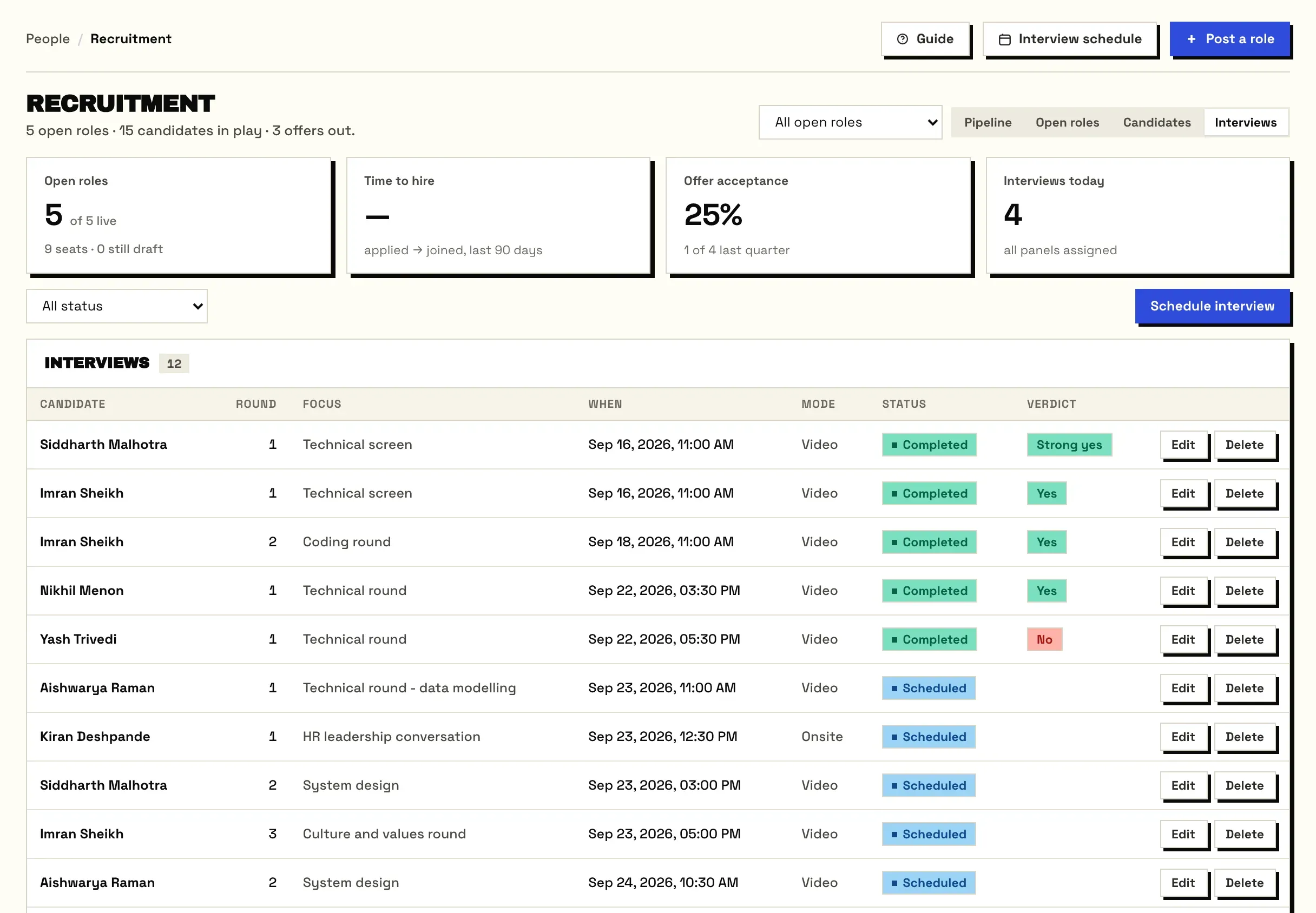This screenshot has width=1316, height=913.
Task: Click the Offer acceptance 25% card
Action: 818,216
